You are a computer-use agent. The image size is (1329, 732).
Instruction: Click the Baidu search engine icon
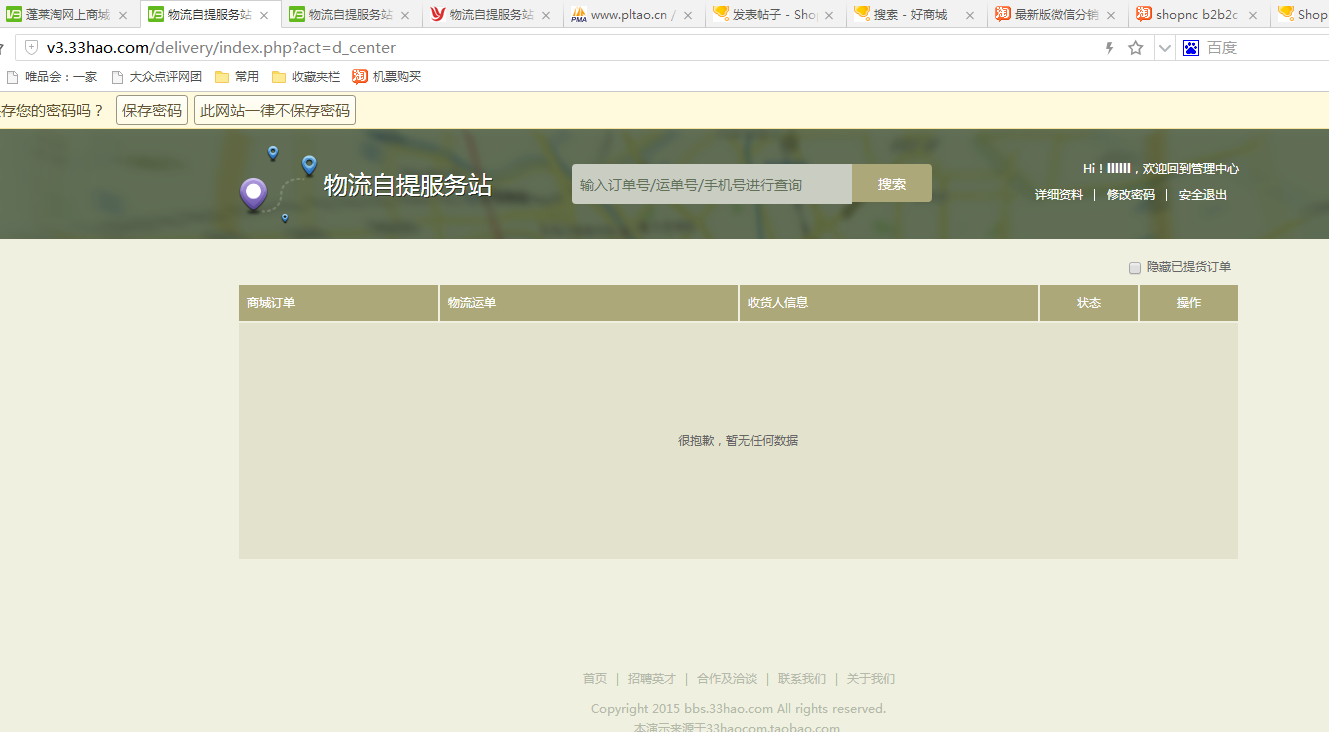[x=1191, y=48]
